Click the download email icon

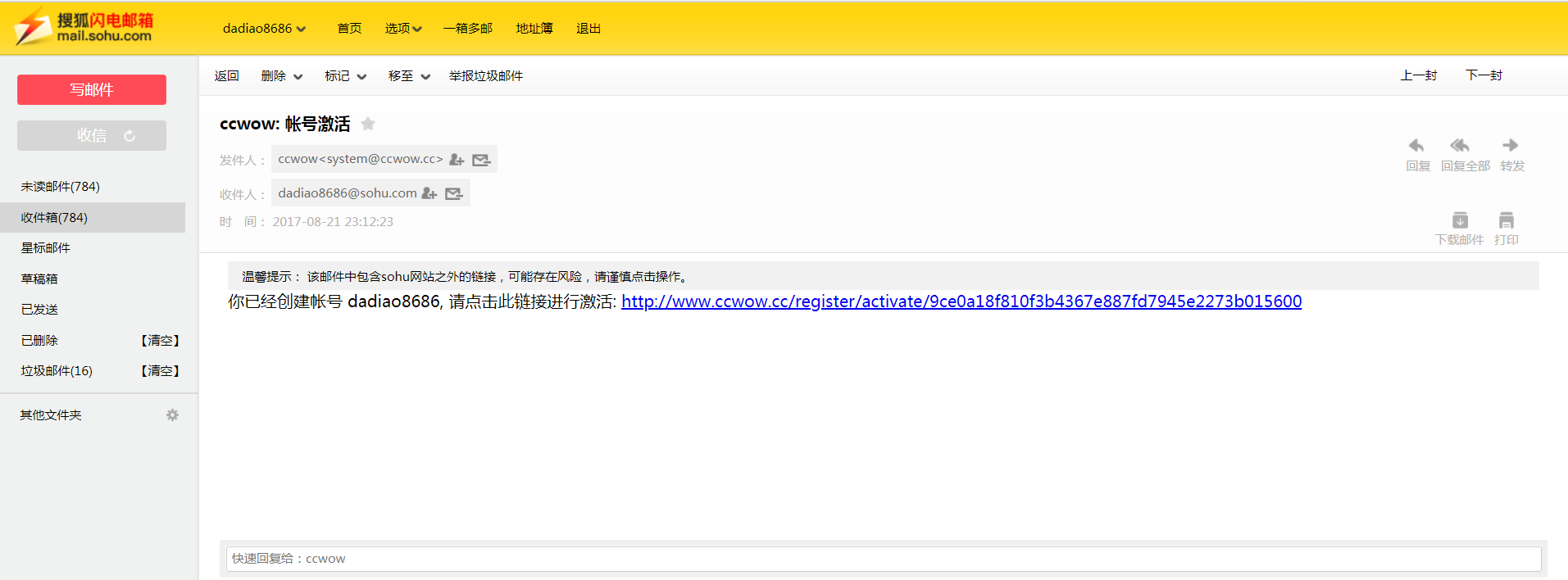point(1460,220)
